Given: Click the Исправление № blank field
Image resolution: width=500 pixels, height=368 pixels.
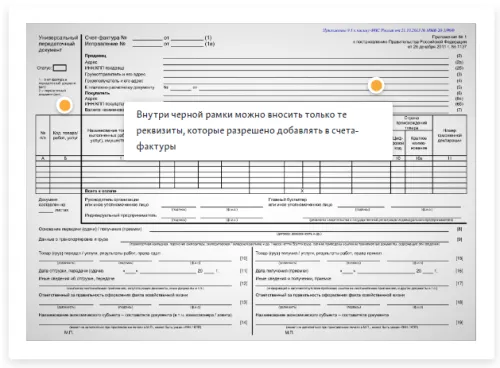Looking at the screenshot, I should [147, 44].
